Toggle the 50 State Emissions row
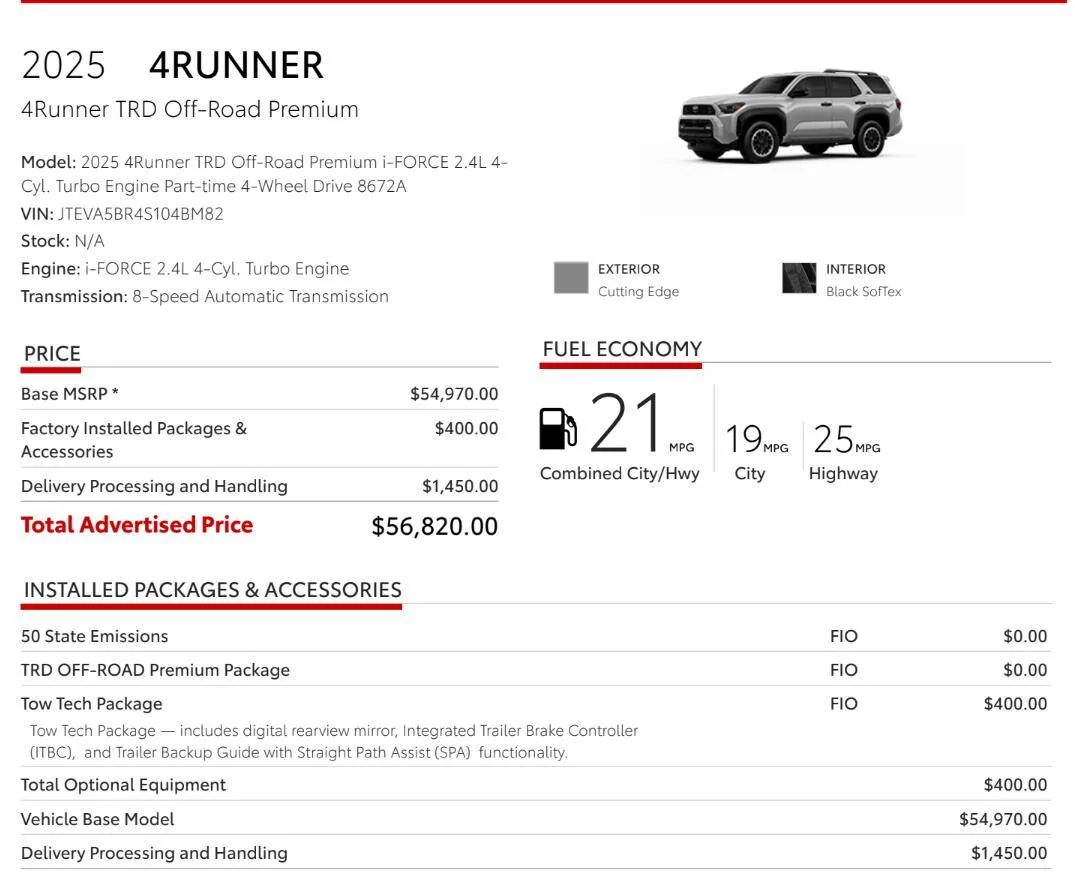The width and height of the screenshot is (1075, 880). click(93, 636)
